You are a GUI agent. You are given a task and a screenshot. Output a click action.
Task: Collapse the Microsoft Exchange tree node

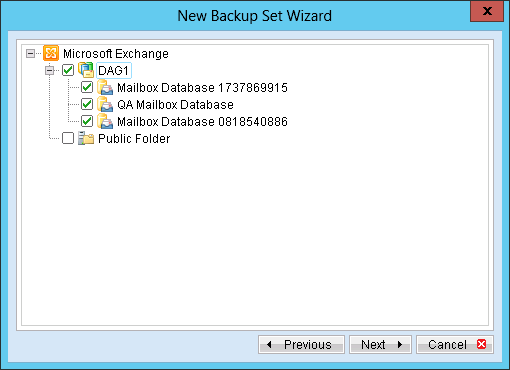click(x=30, y=53)
